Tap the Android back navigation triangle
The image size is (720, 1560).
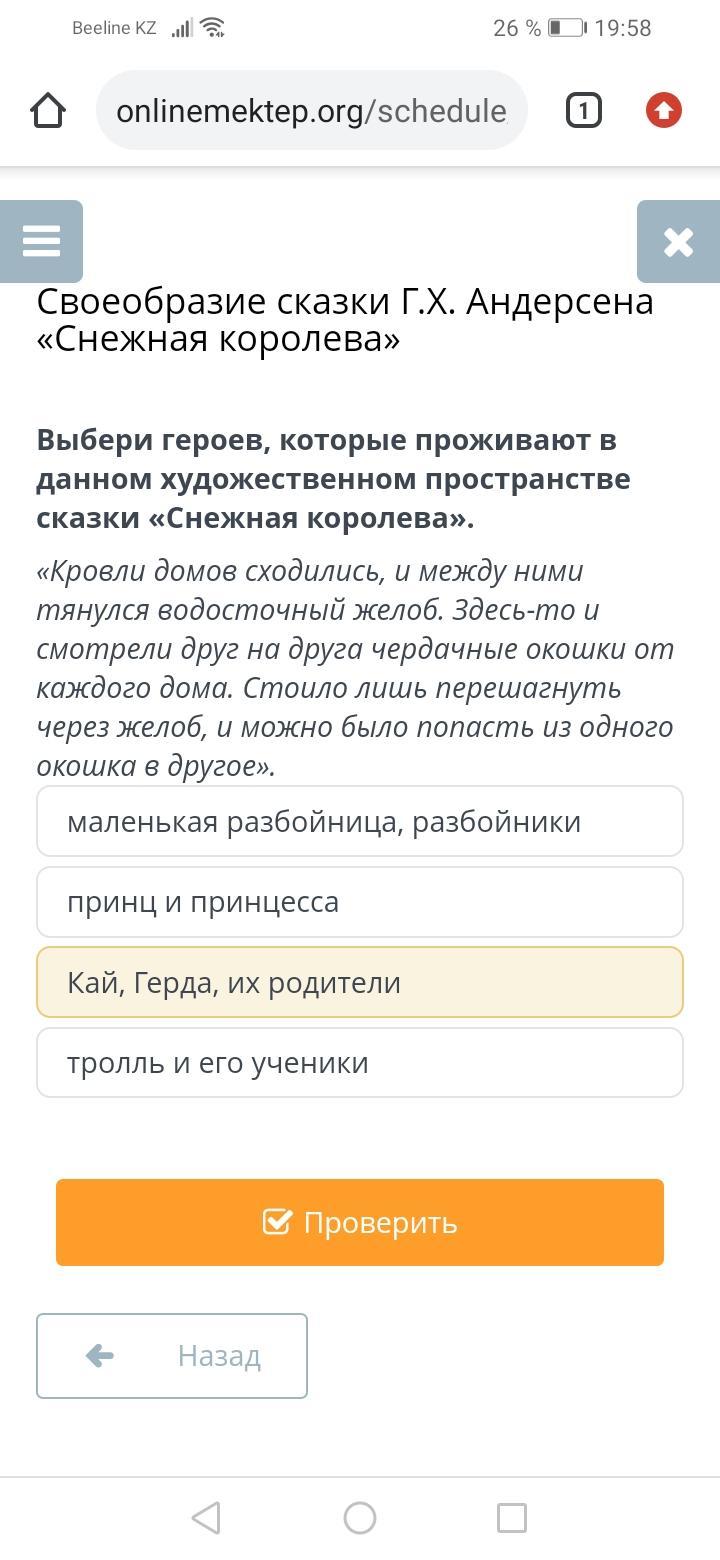tap(206, 1518)
